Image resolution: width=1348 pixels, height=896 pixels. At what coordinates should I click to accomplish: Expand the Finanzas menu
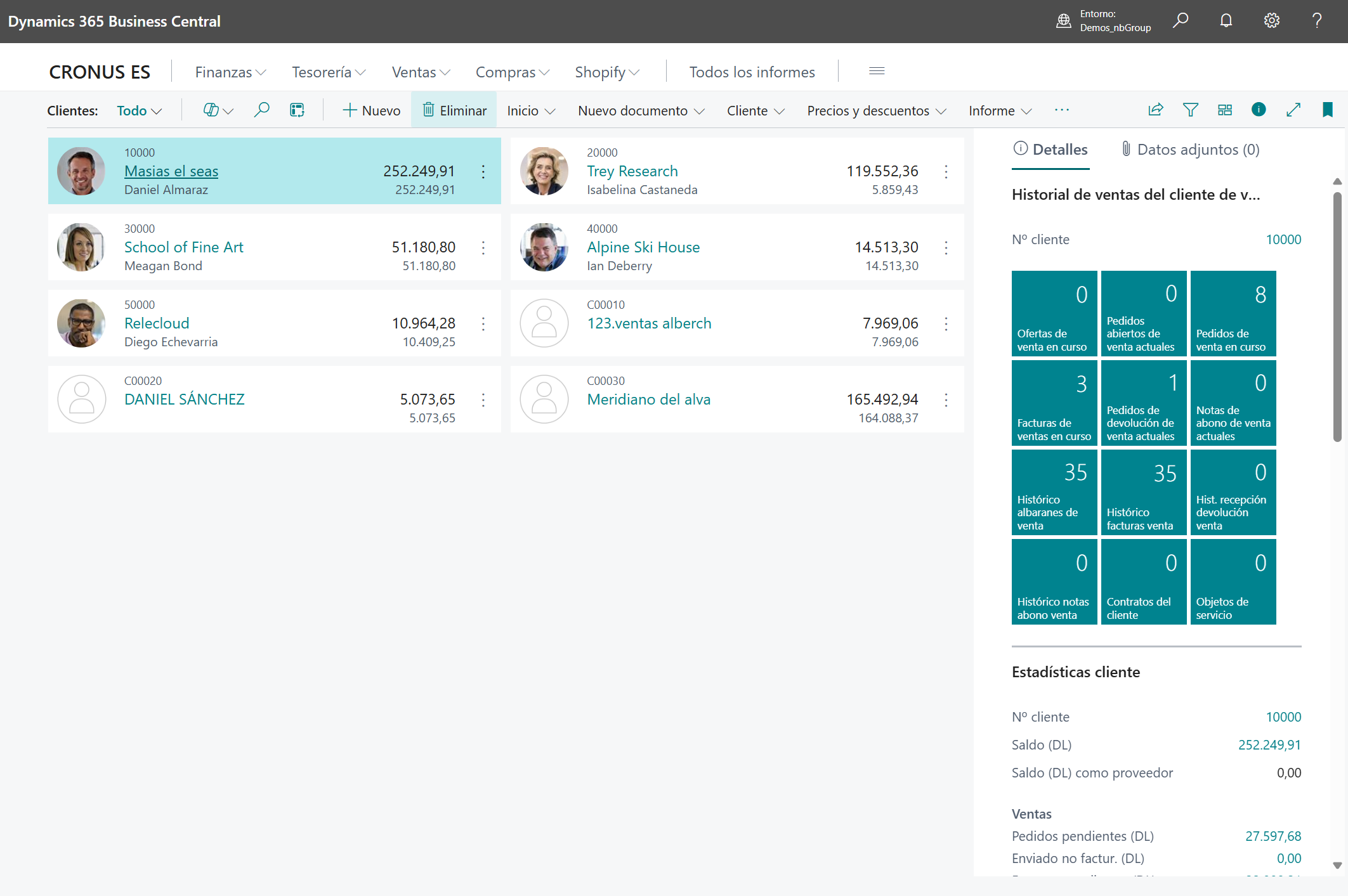tap(230, 72)
